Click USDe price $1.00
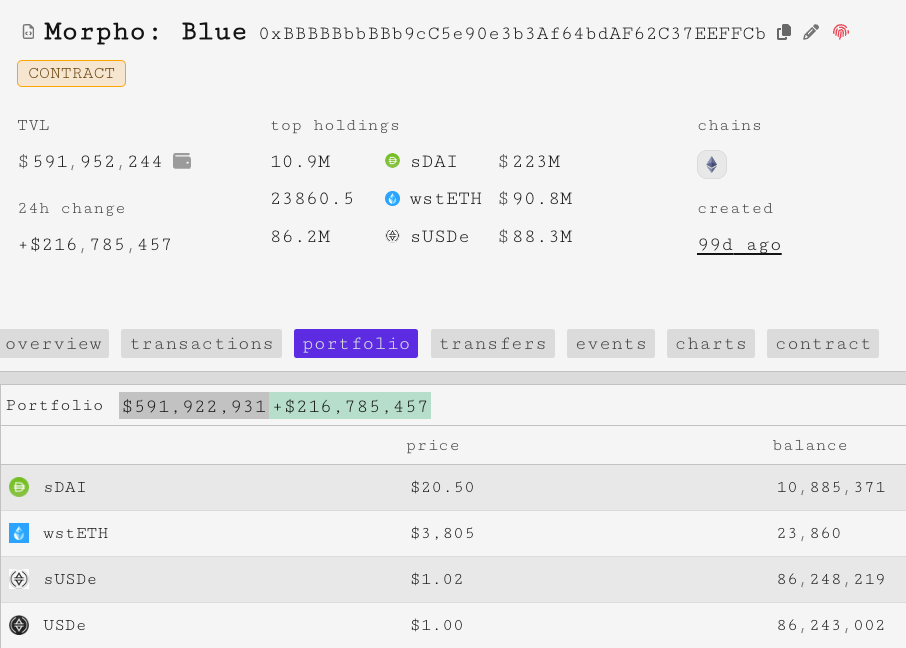Viewport: 906px width, 648px height. (x=437, y=625)
